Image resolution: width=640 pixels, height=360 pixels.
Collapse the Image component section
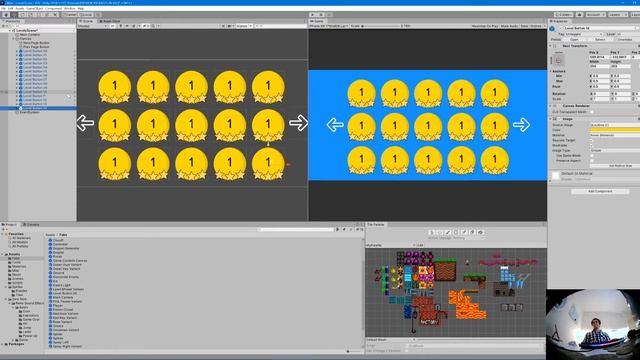click(x=551, y=119)
